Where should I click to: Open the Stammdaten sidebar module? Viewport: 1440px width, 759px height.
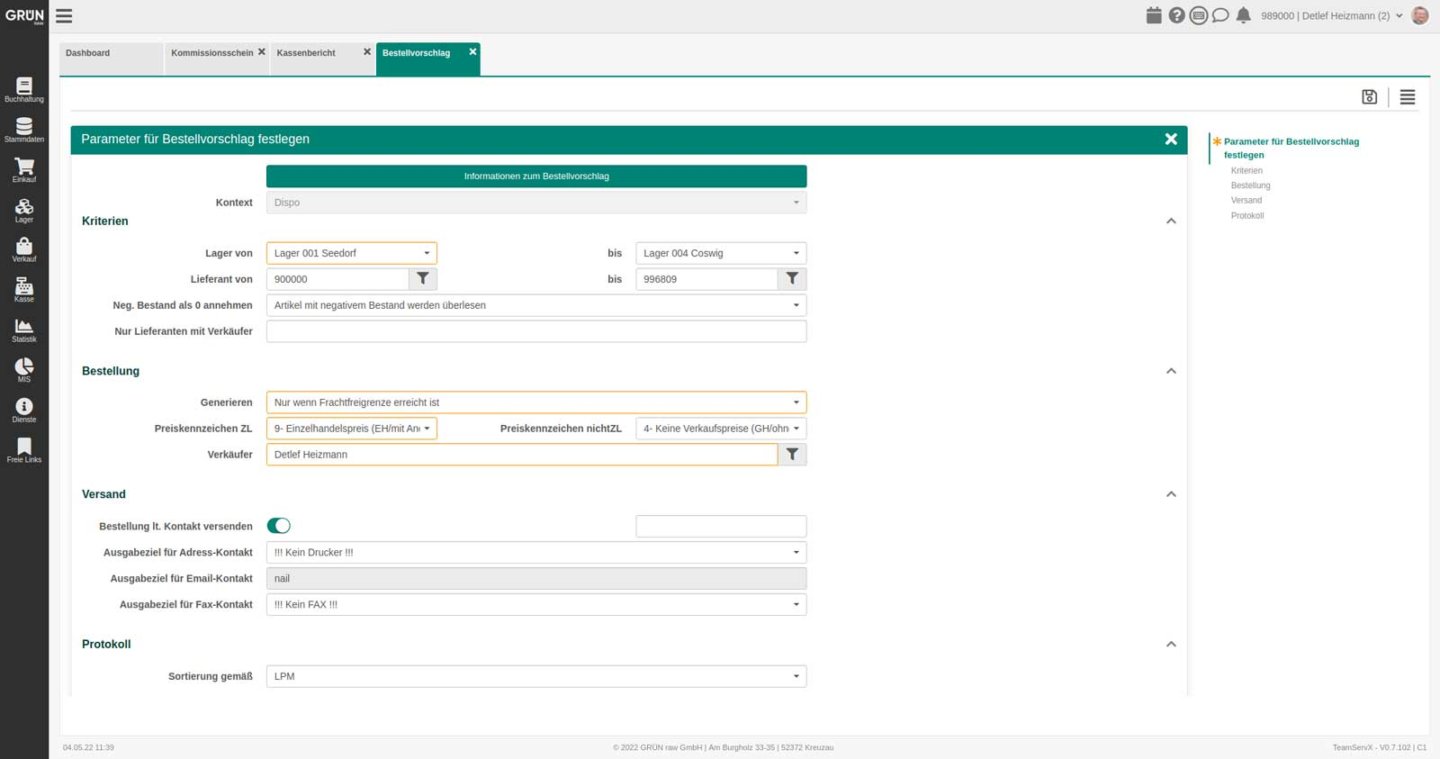click(x=24, y=130)
